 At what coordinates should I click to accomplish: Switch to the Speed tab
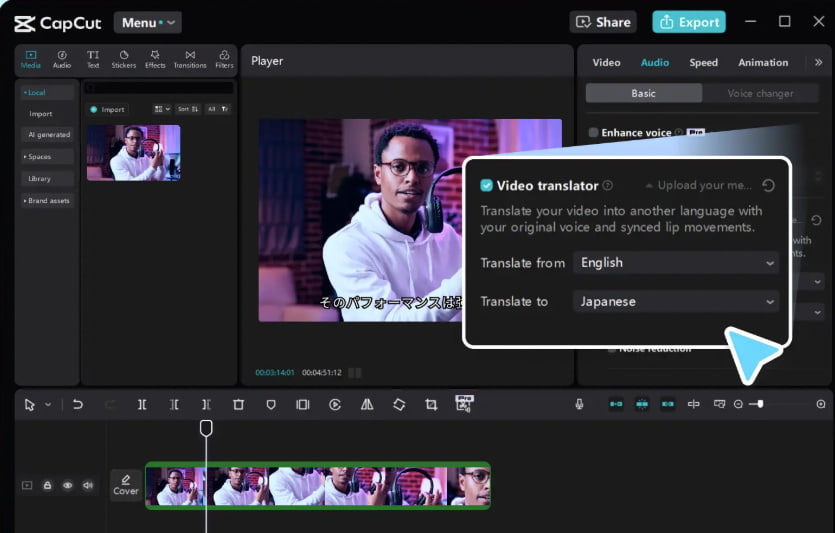703,62
